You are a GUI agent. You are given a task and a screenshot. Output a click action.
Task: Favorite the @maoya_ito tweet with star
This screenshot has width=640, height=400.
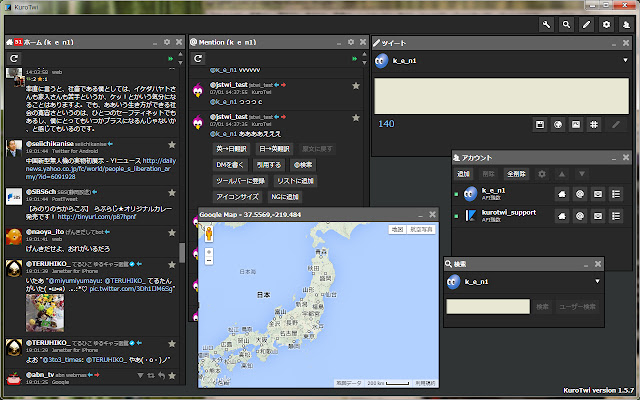click(x=173, y=232)
